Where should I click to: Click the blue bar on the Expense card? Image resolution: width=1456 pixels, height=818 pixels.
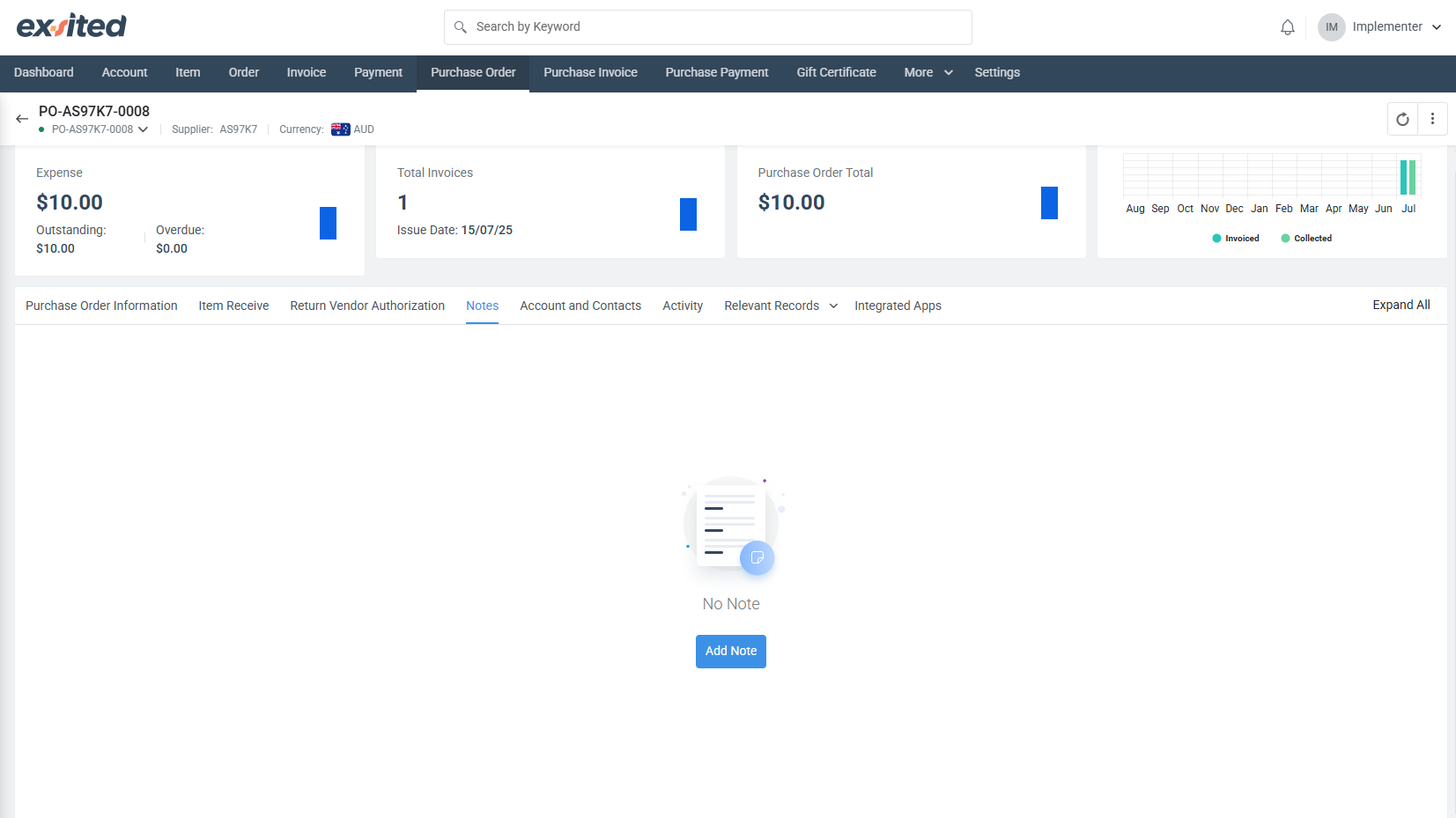(328, 223)
